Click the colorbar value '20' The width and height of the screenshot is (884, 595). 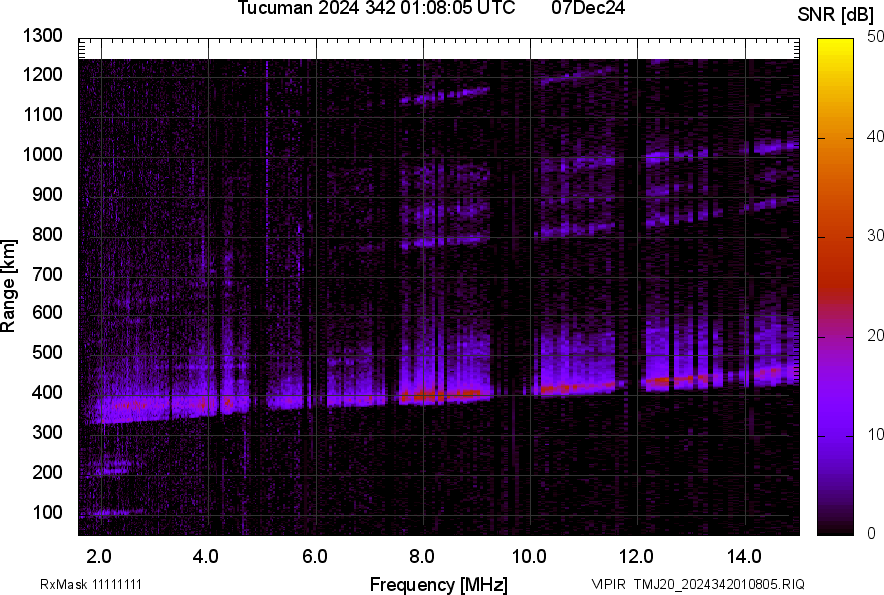[x=876, y=336]
